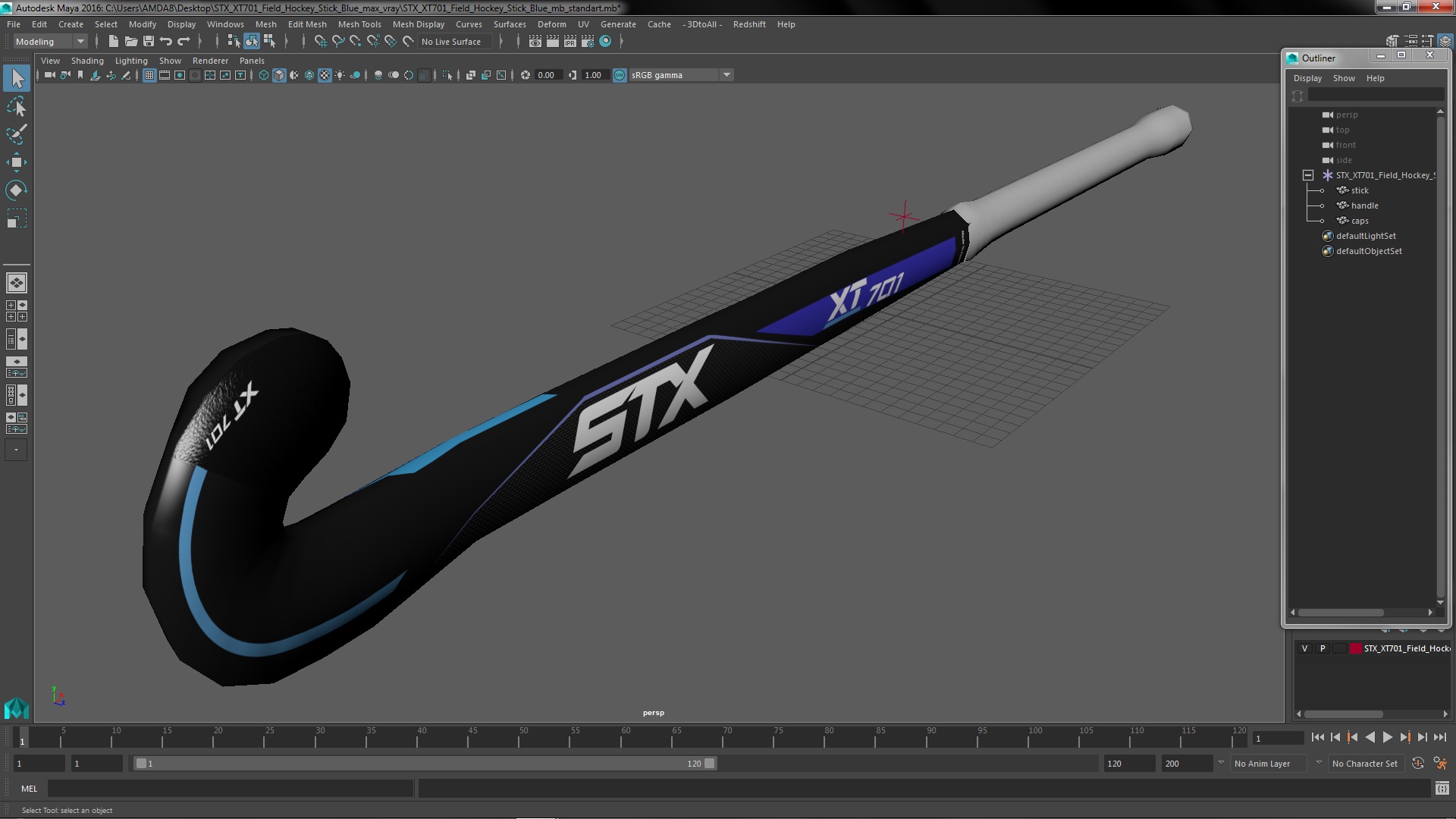This screenshot has height=819, width=1456.
Task: Open the viewport Shading menu
Action: 87,61
